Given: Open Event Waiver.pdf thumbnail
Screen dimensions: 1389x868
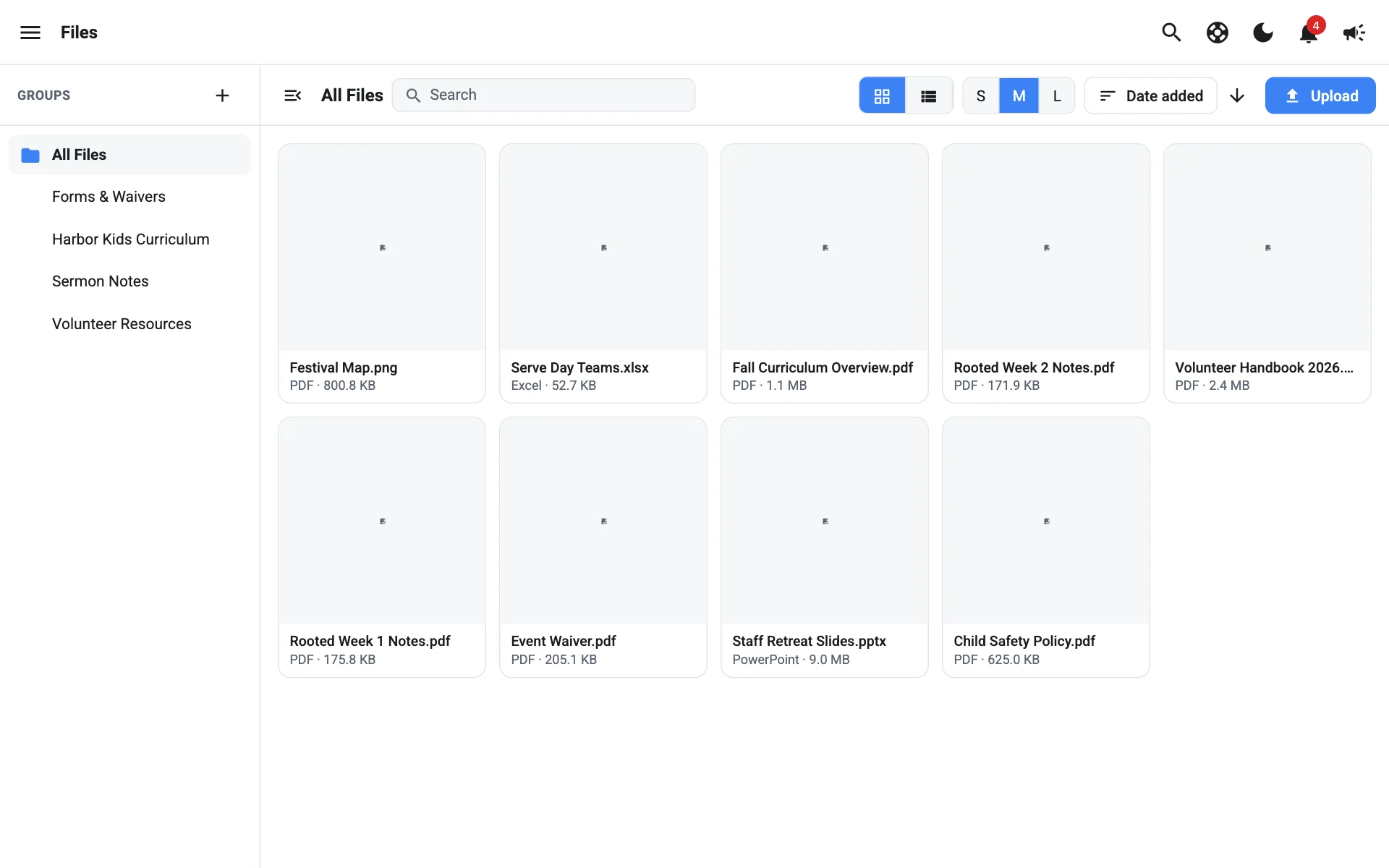Looking at the screenshot, I should [x=603, y=521].
